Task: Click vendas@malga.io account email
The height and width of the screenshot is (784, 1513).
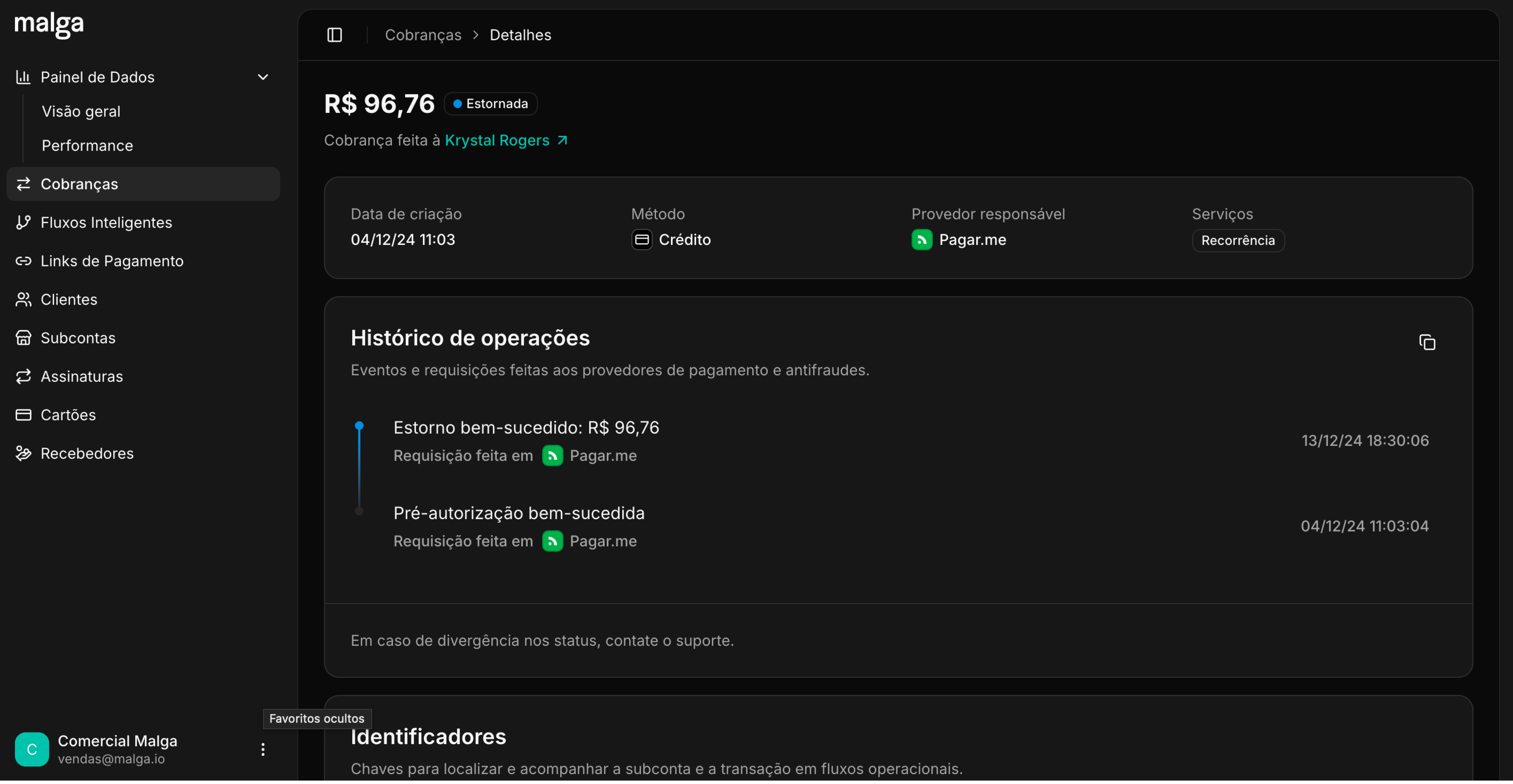Action: click(111, 759)
